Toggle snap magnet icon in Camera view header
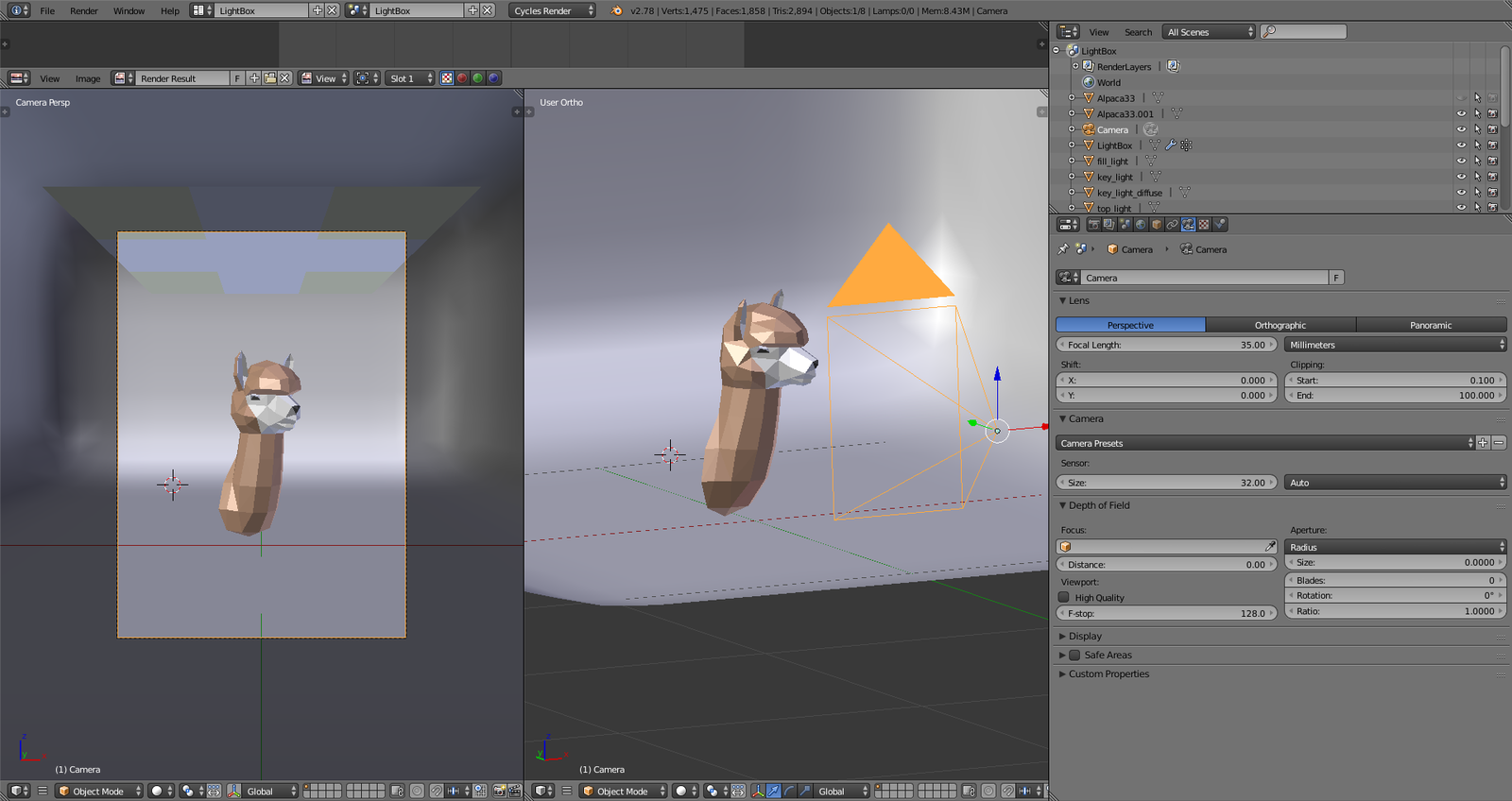1512x801 pixels. click(437, 791)
